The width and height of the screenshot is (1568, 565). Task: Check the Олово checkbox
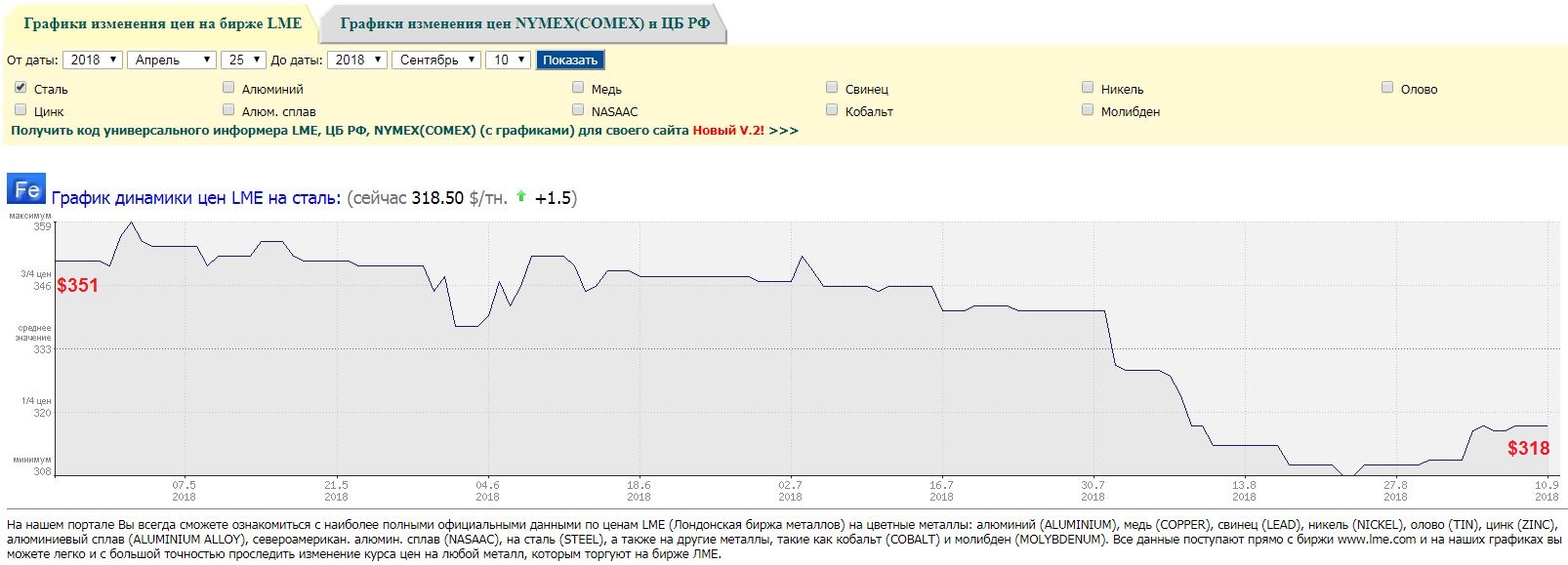[1387, 88]
